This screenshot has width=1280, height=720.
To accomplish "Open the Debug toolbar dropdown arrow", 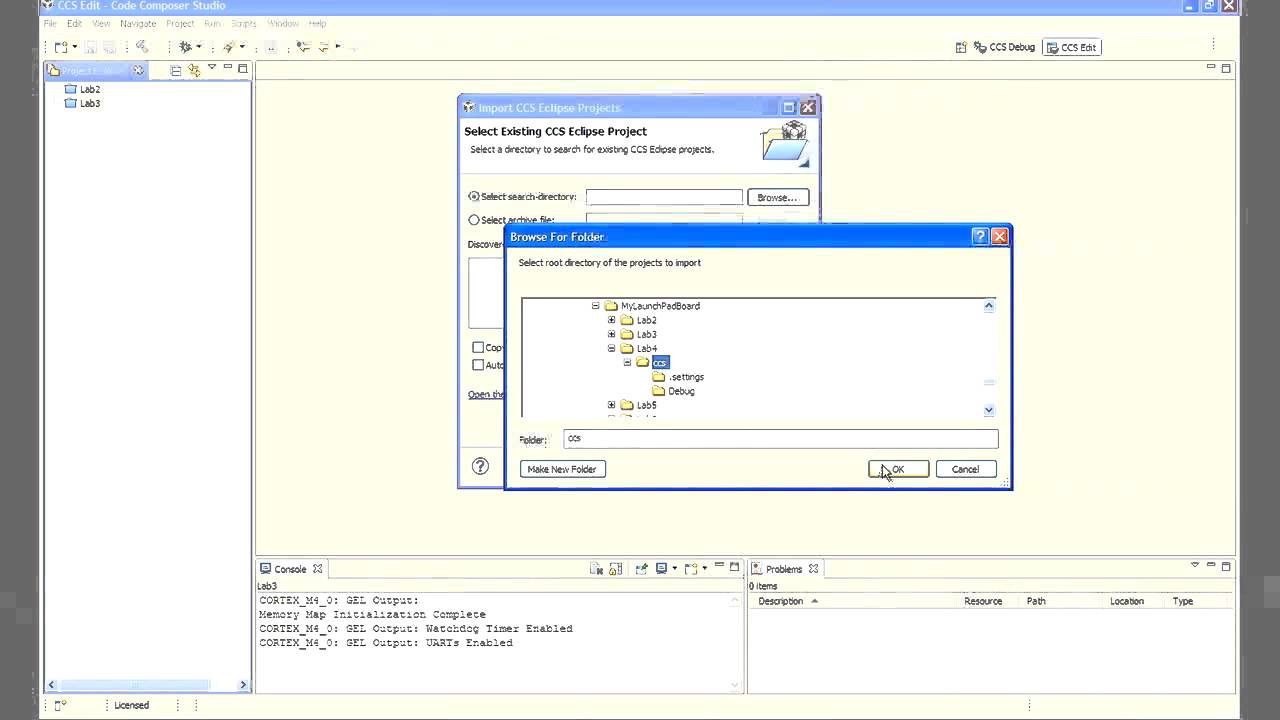I will (198, 47).
